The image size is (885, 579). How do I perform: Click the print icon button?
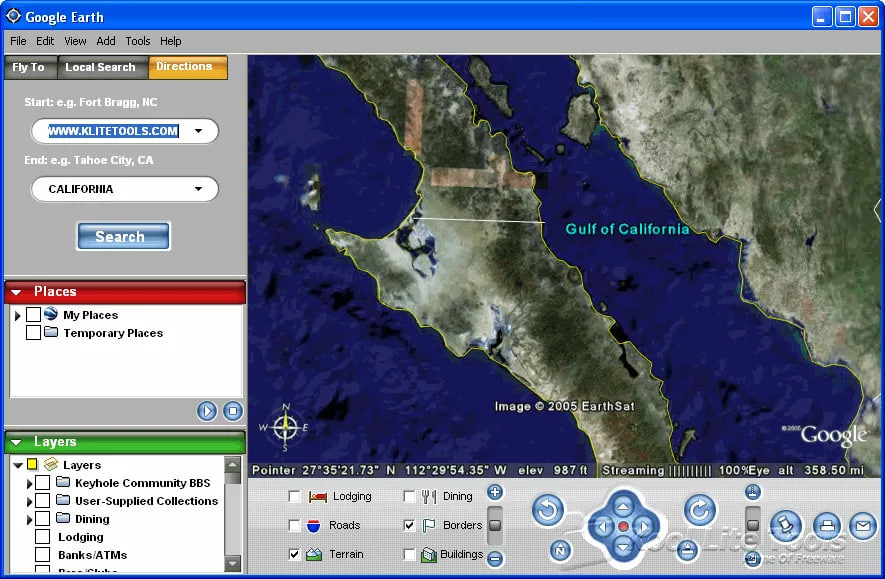[826, 525]
